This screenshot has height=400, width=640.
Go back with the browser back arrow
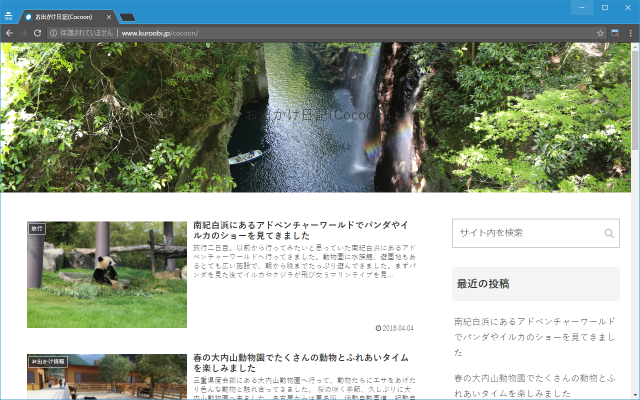click(9, 33)
